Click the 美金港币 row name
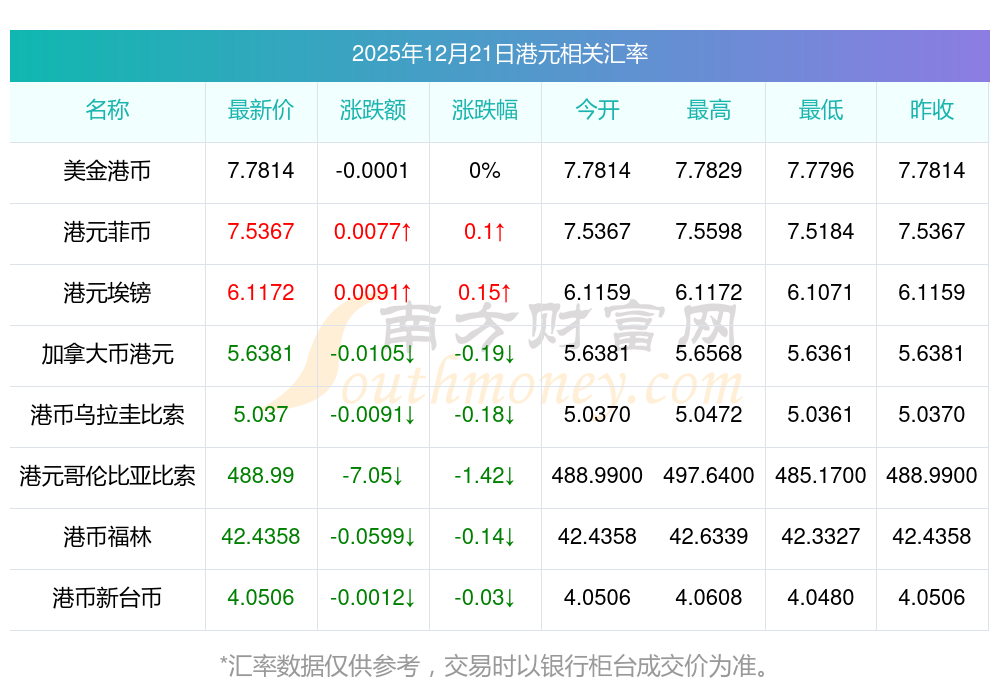 coord(107,171)
